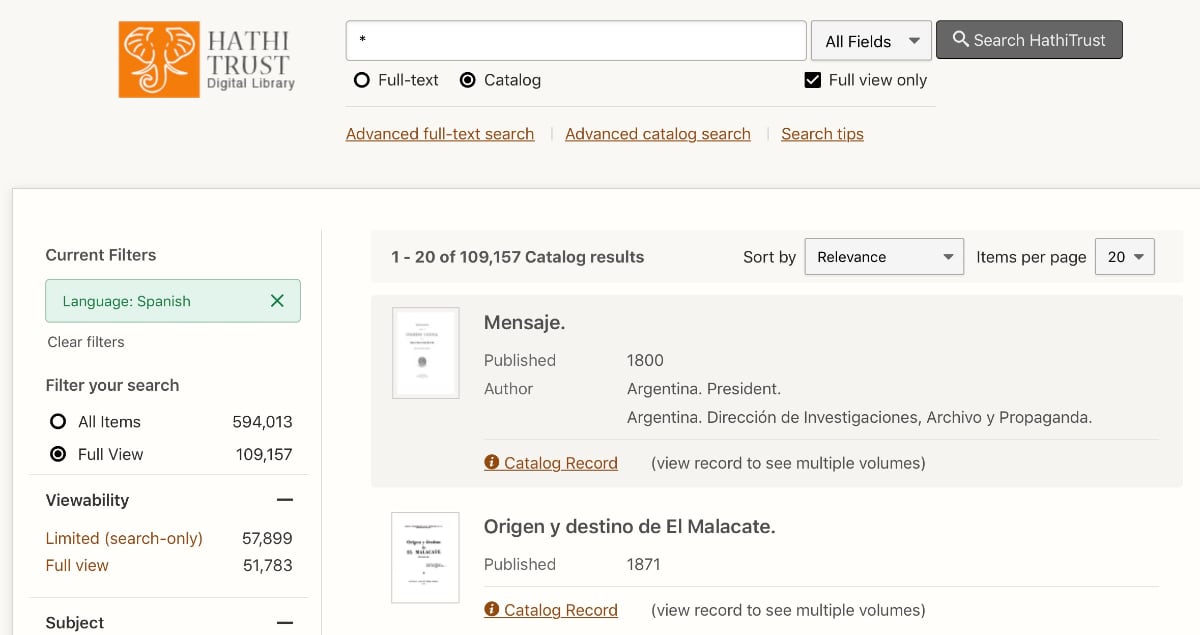The height and width of the screenshot is (635, 1200).
Task: Open Catalog Record for El Malacate
Action: tap(560, 610)
